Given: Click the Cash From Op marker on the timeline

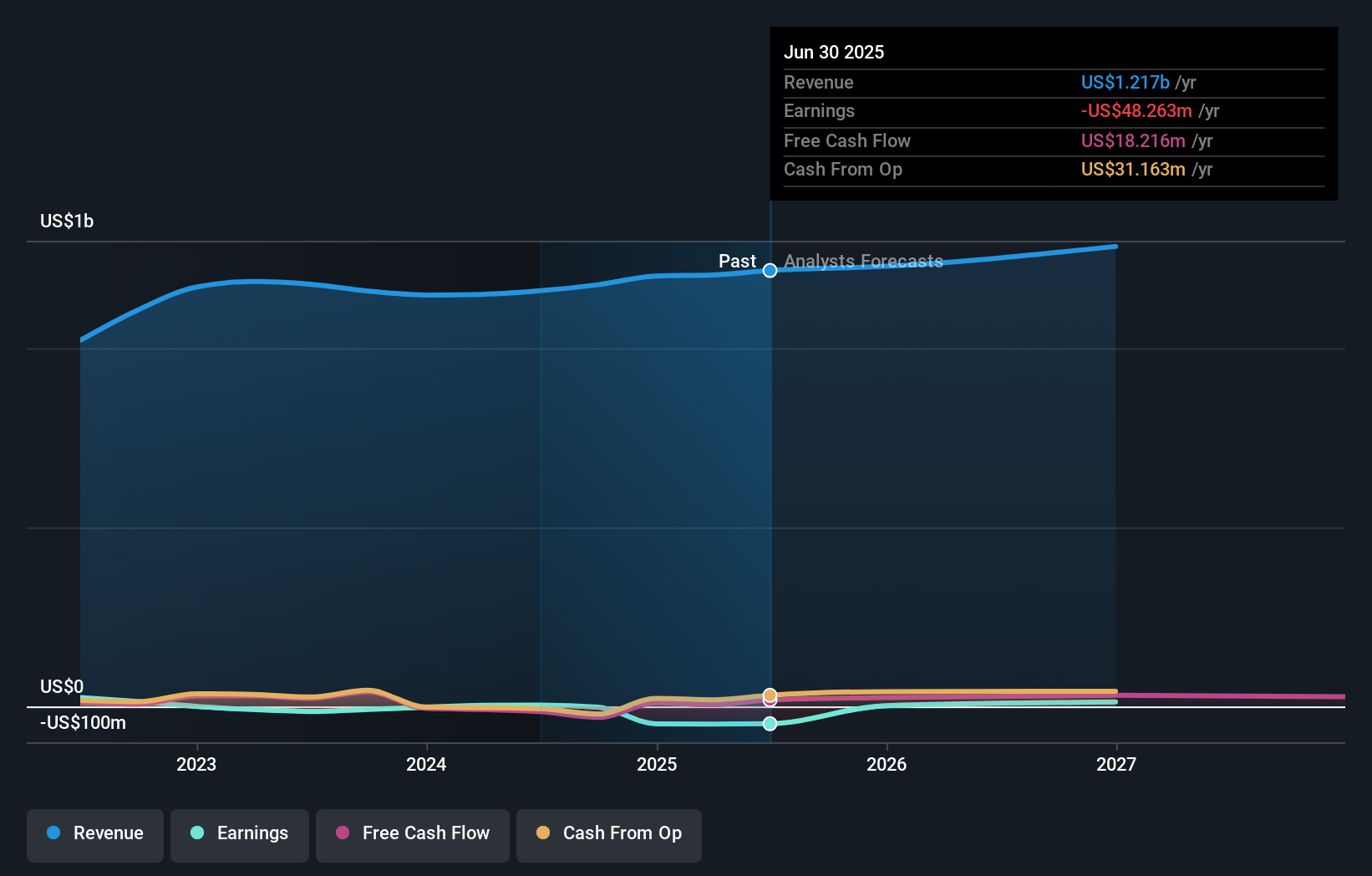Looking at the screenshot, I should [x=770, y=694].
